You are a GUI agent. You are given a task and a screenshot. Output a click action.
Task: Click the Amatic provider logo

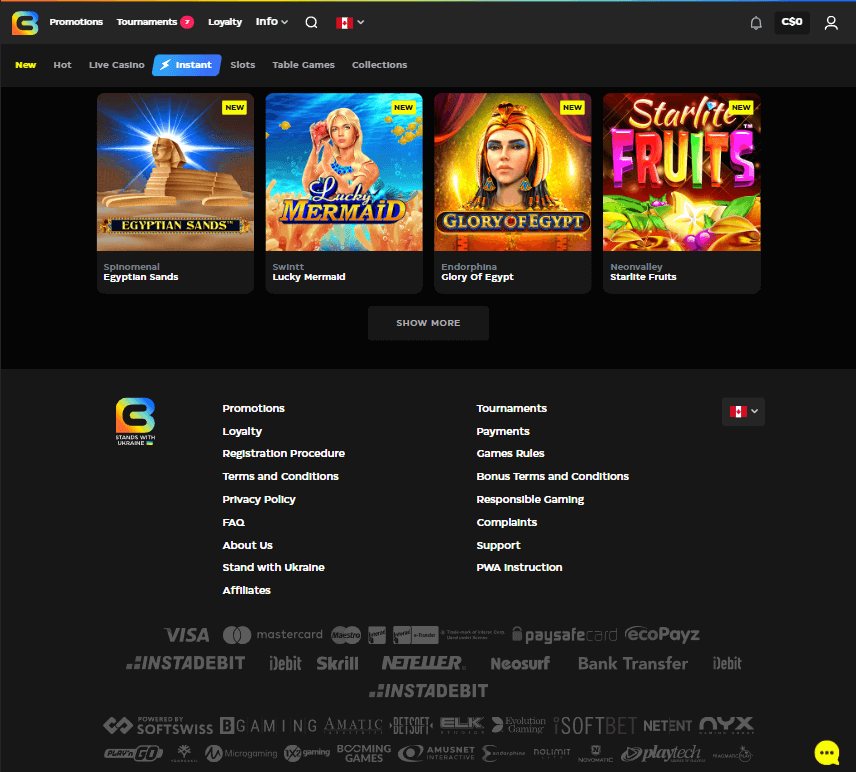point(353,726)
